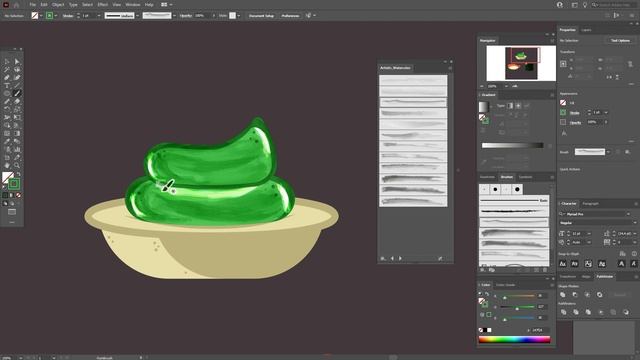Click the Divide pathfinder icon
The width and height of the screenshot is (640, 360).
[x=564, y=312]
